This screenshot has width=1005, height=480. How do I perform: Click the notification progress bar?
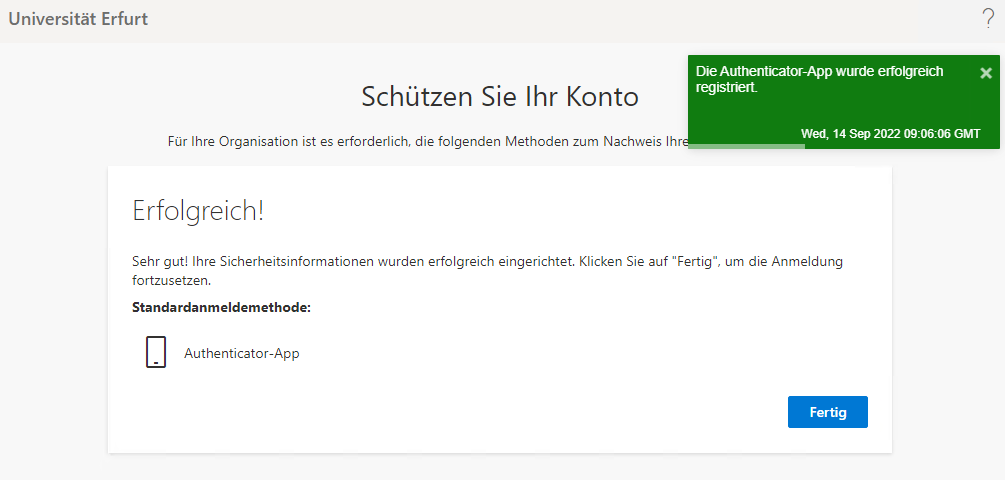747,146
